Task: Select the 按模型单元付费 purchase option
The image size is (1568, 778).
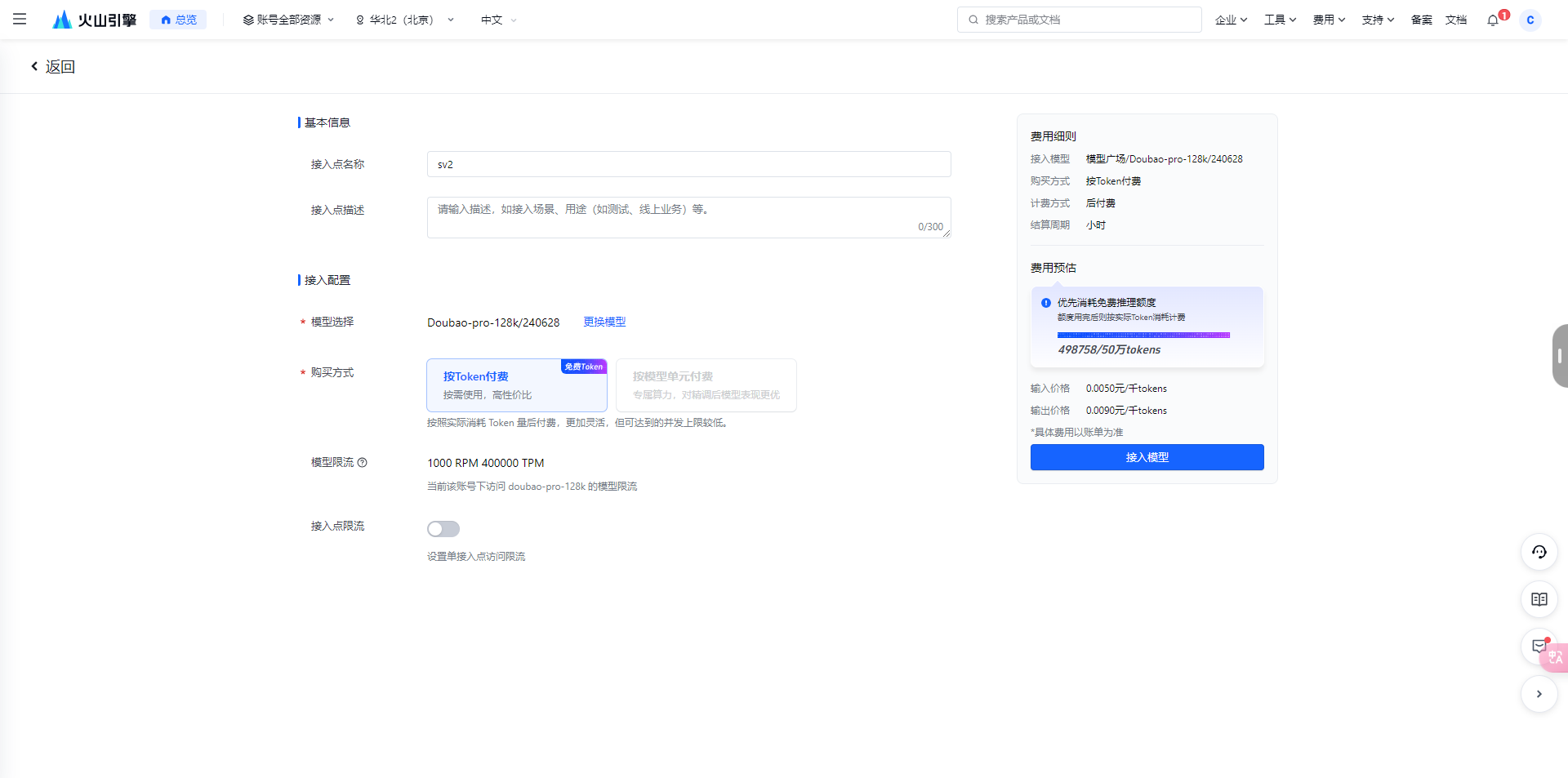Action: tap(706, 385)
